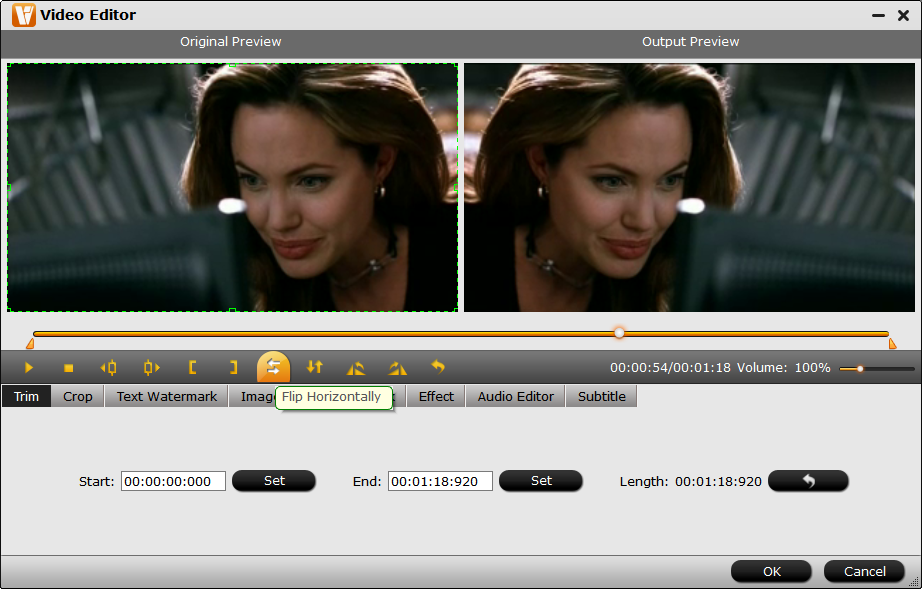Go to previous frame

pyautogui.click(x=109, y=368)
